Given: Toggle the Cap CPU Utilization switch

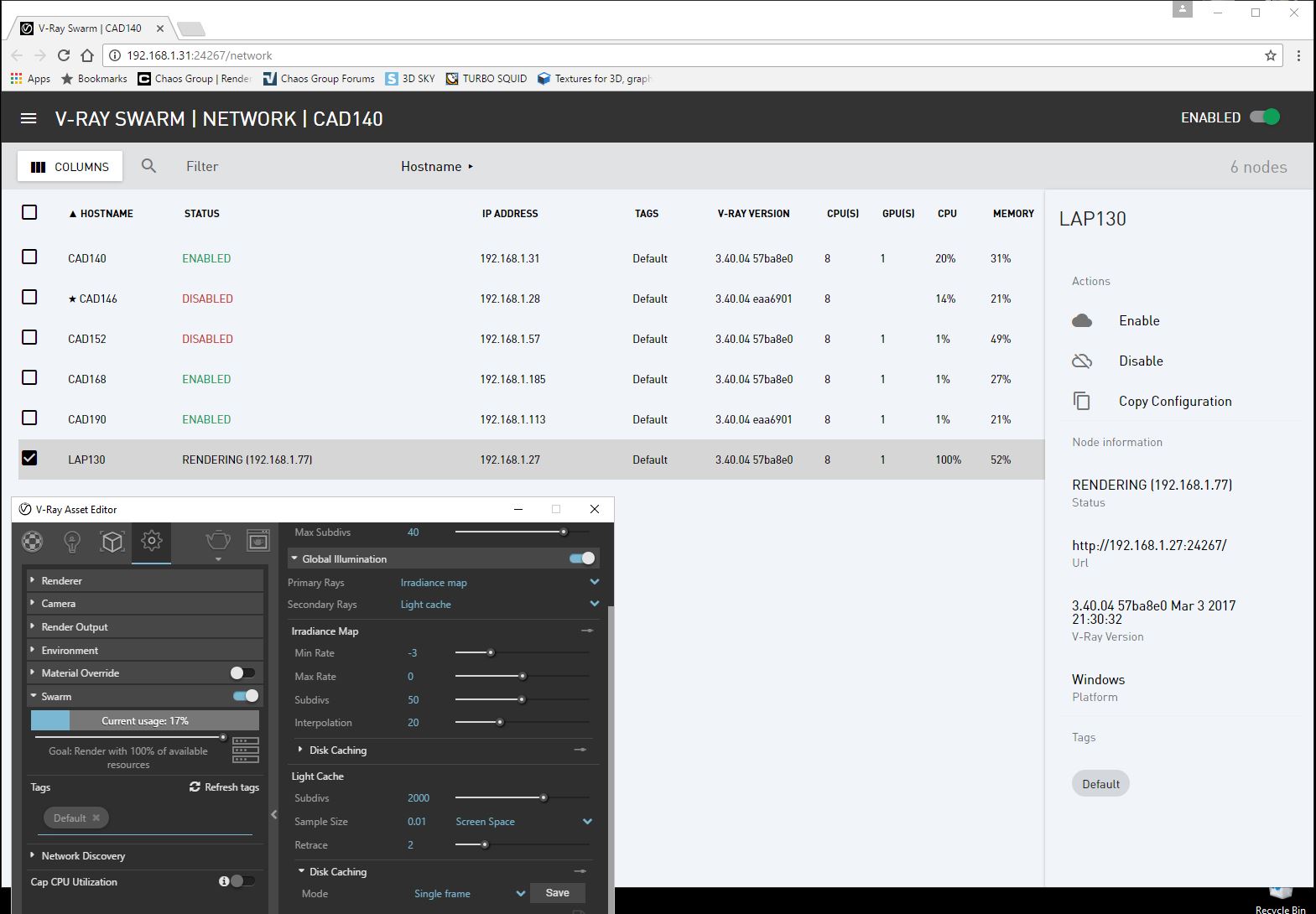Looking at the screenshot, I should click(x=242, y=880).
